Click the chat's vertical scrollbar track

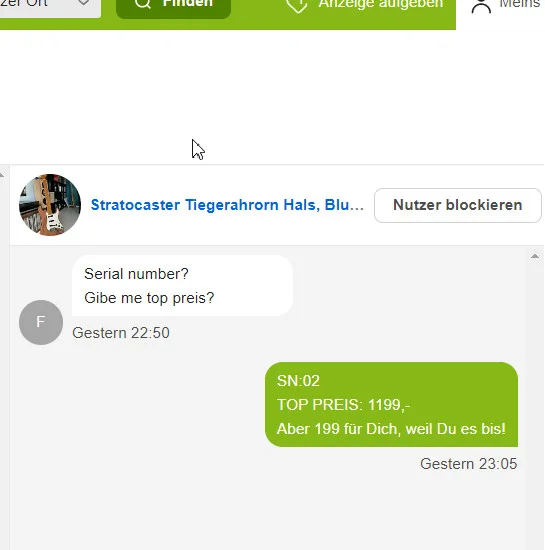click(x=534, y=403)
